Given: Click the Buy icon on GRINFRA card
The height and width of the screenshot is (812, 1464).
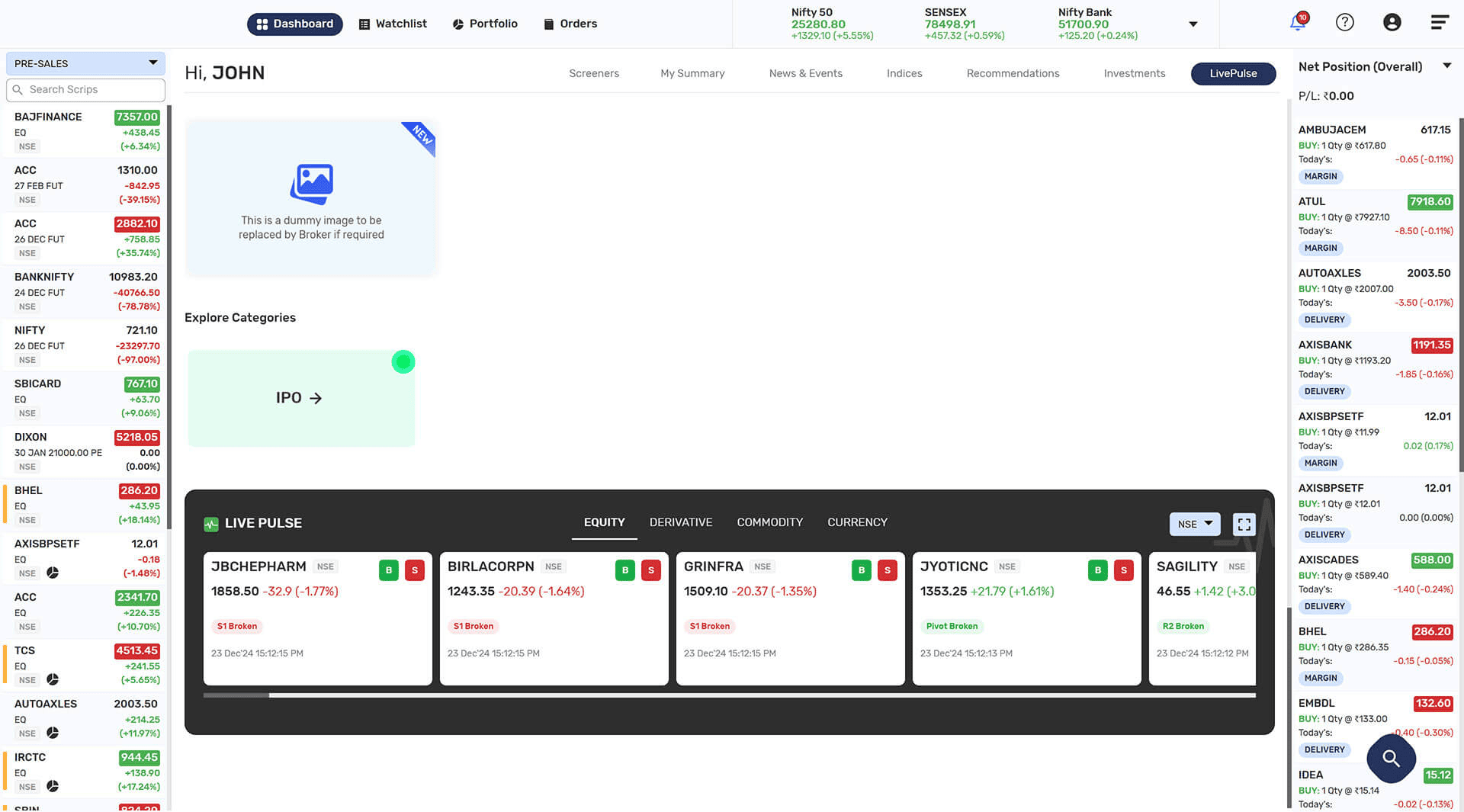Looking at the screenshot, I should pyautogui.click(x=862, y=570).
